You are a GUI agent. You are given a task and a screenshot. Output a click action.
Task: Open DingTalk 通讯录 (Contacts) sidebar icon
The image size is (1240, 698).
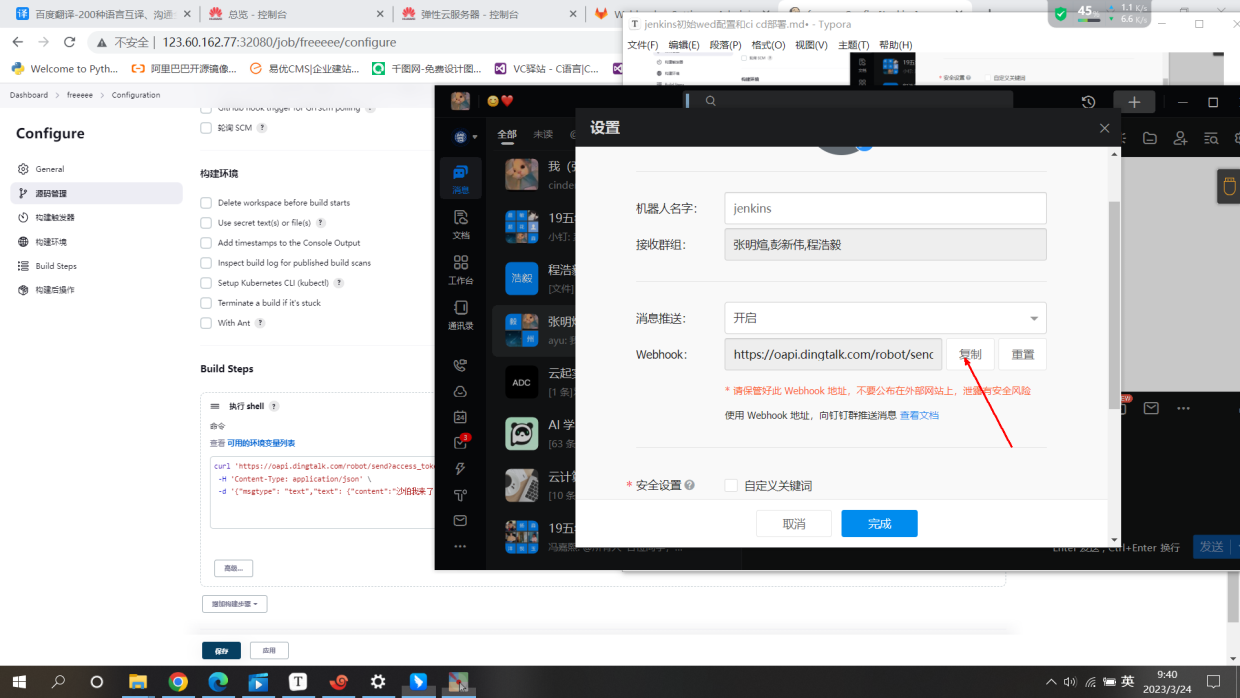460,315
